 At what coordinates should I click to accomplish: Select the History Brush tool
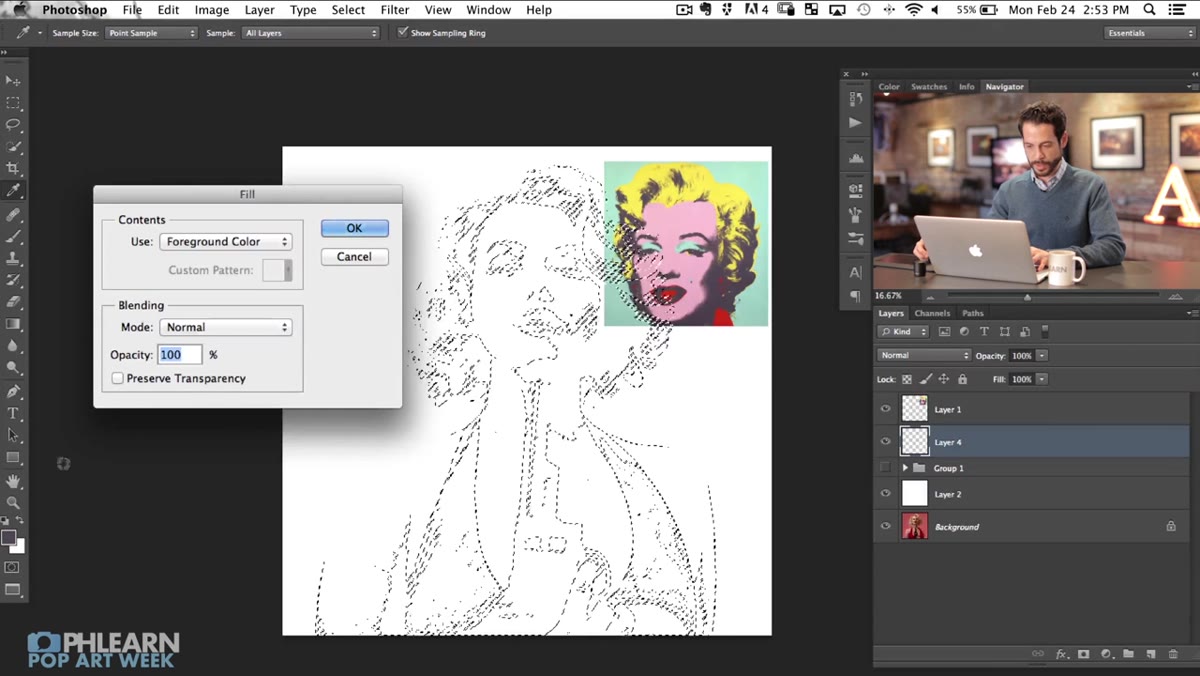[x=13, y=280]
